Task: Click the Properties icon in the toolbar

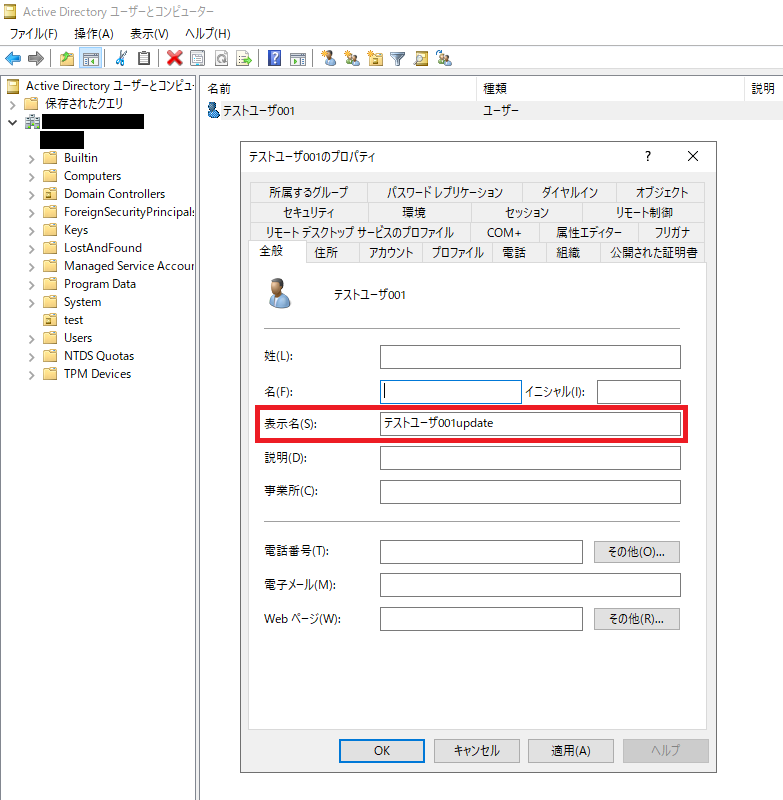Action: tap(197, 59)
